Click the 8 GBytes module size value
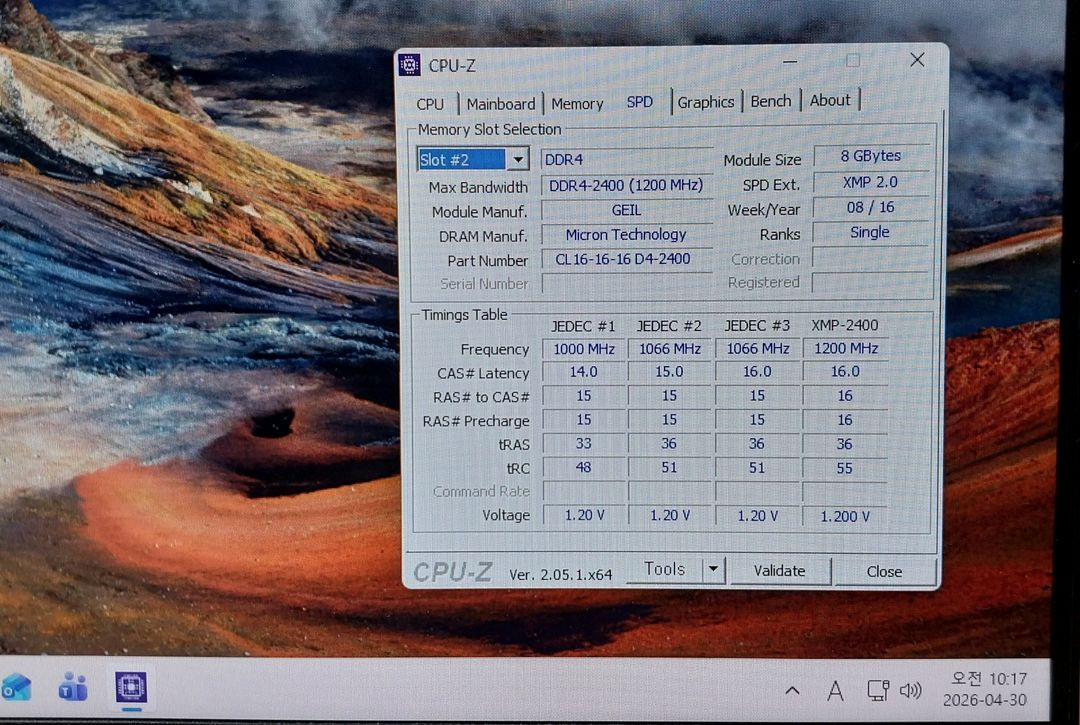1080x725 pixels. (871, 156)
